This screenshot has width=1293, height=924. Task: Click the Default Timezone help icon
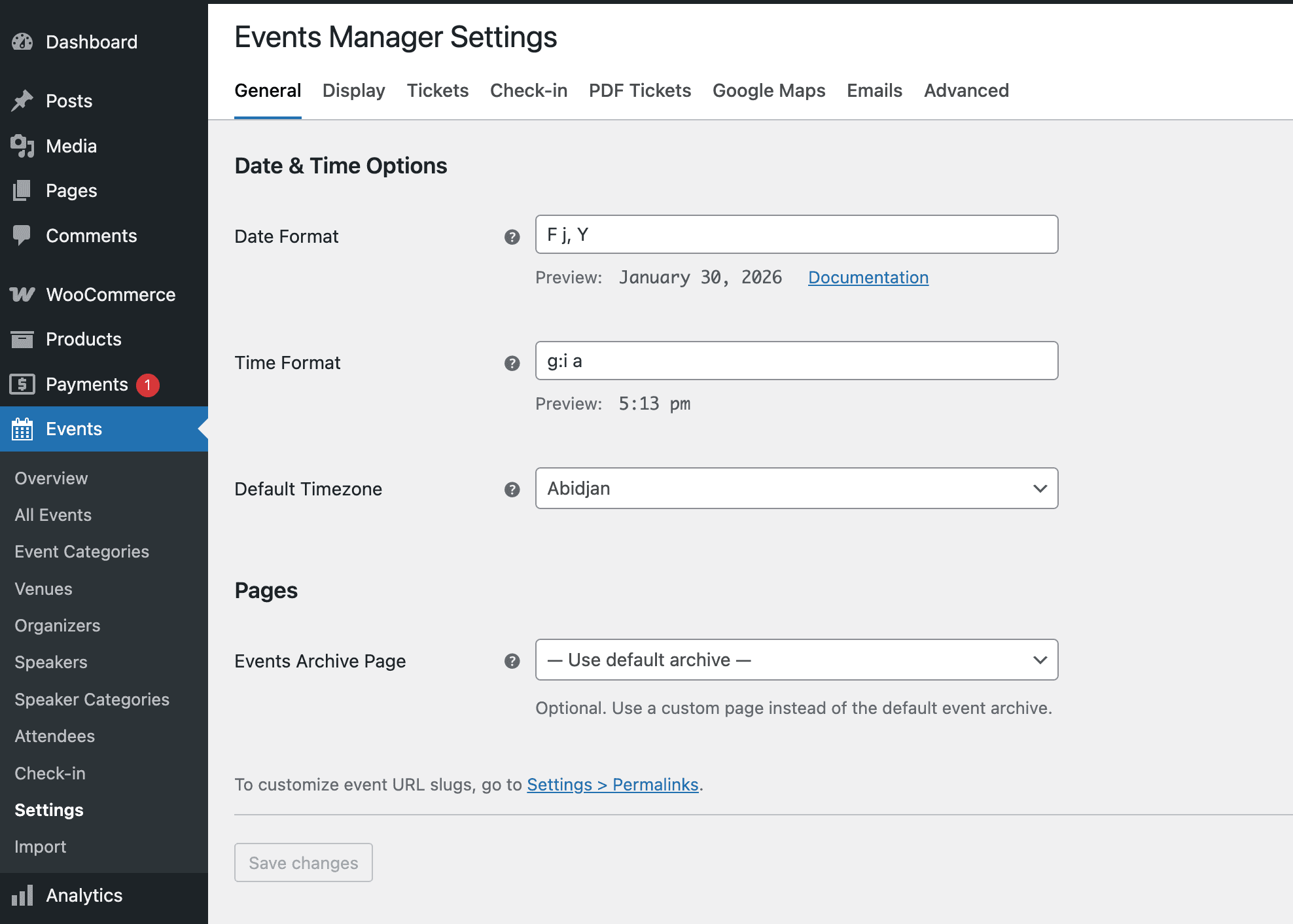point(512,489)
